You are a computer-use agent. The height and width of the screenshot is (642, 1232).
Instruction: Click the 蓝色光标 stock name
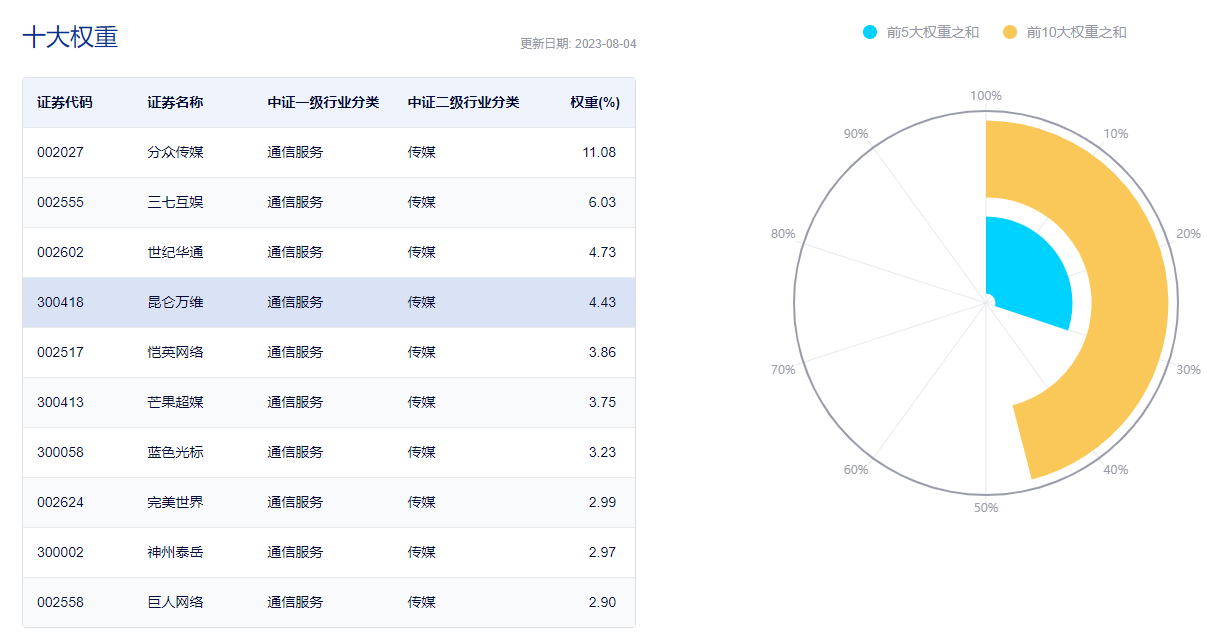tap(175, 452)
